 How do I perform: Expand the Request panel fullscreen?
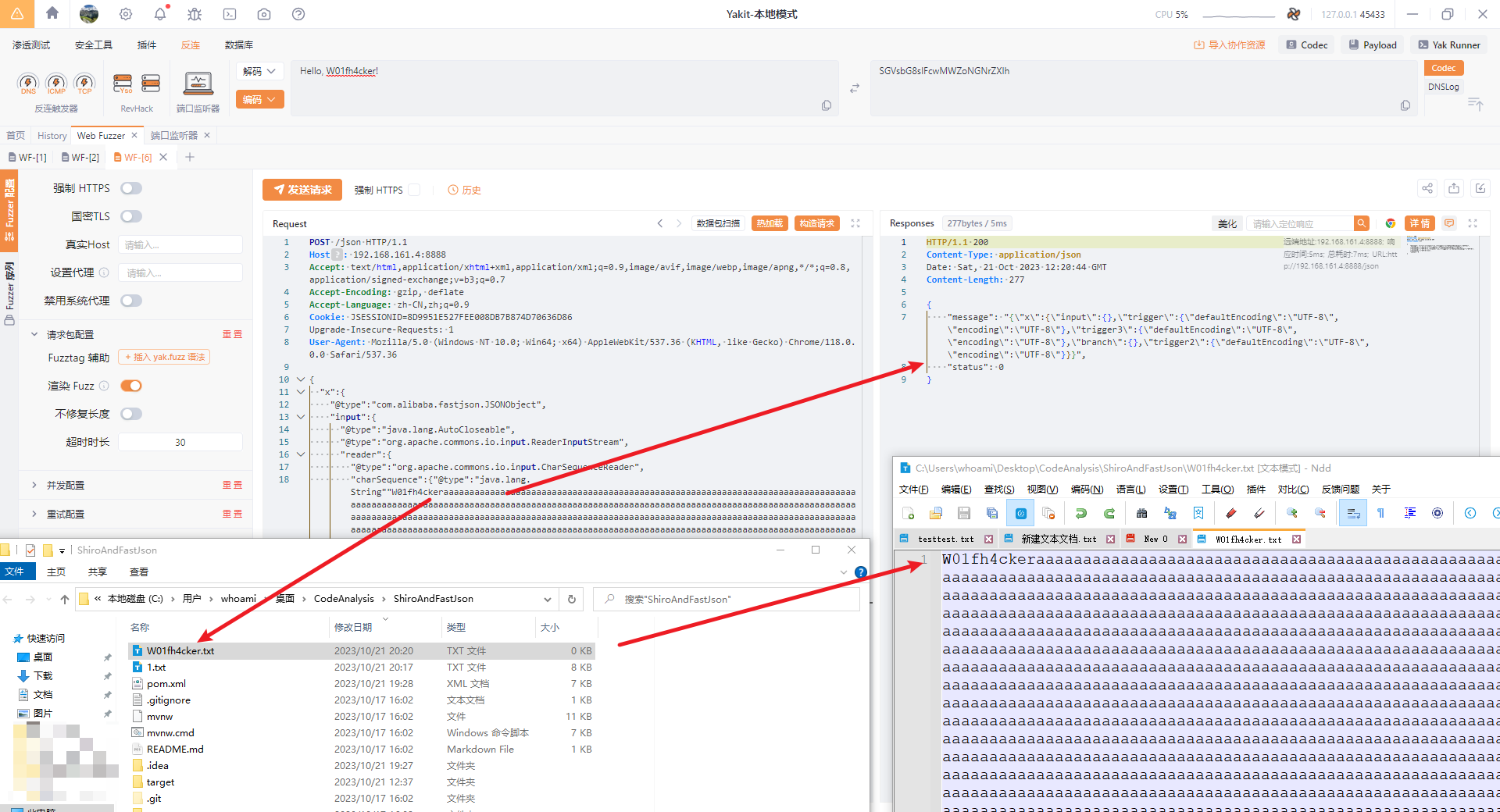click(x=855, y=223)
